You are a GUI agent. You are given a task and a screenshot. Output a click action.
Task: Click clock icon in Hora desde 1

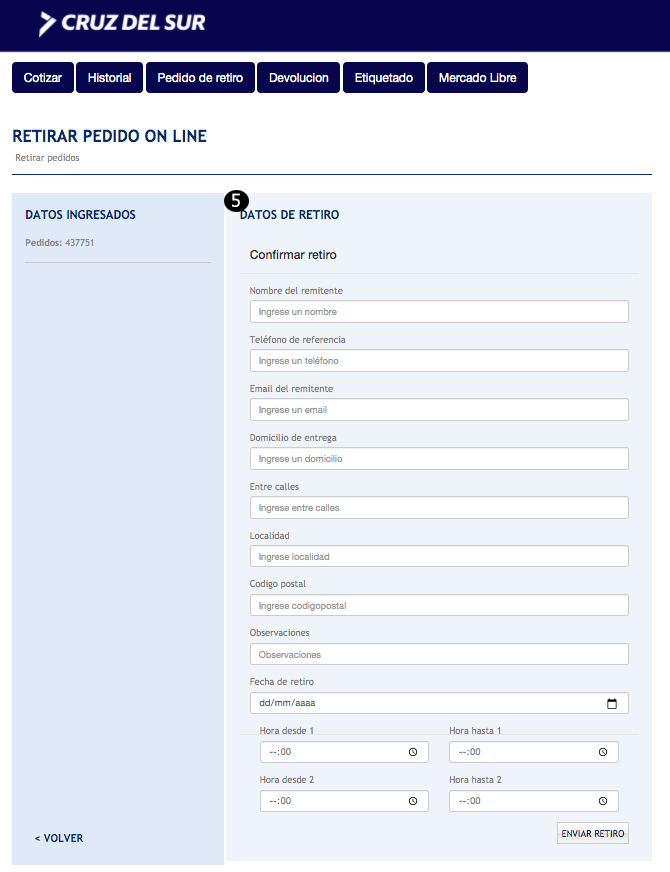(x=413, y=752)
